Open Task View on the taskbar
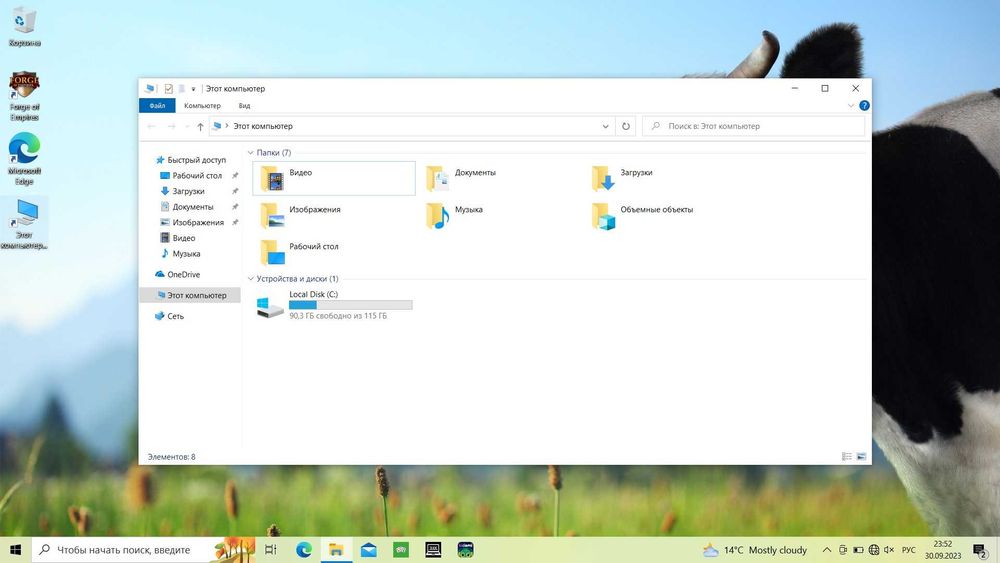Image resolution: width=1000 pixels, height=563 pixels. (270, 550)
